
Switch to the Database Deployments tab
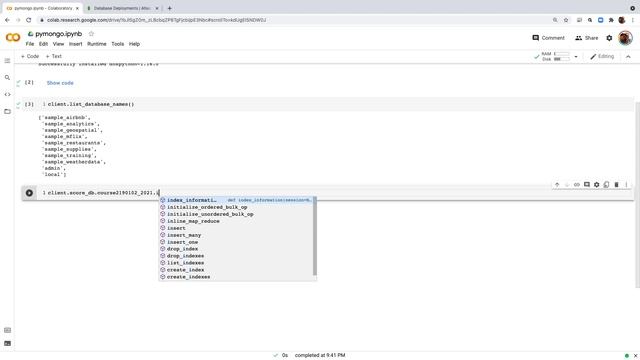122,8
